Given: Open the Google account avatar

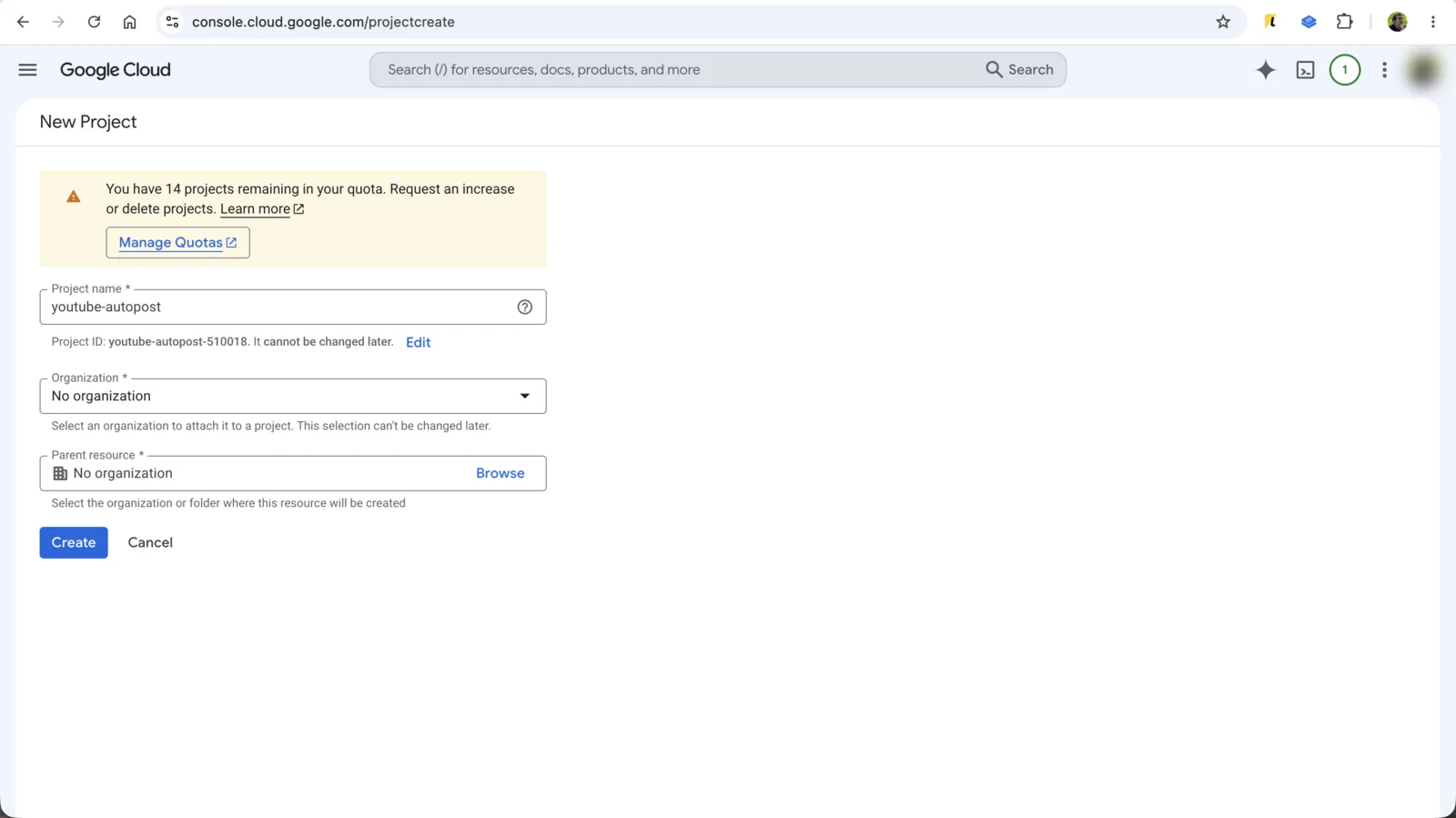Looking at the screenshot, I should (x=1423, y=70).
